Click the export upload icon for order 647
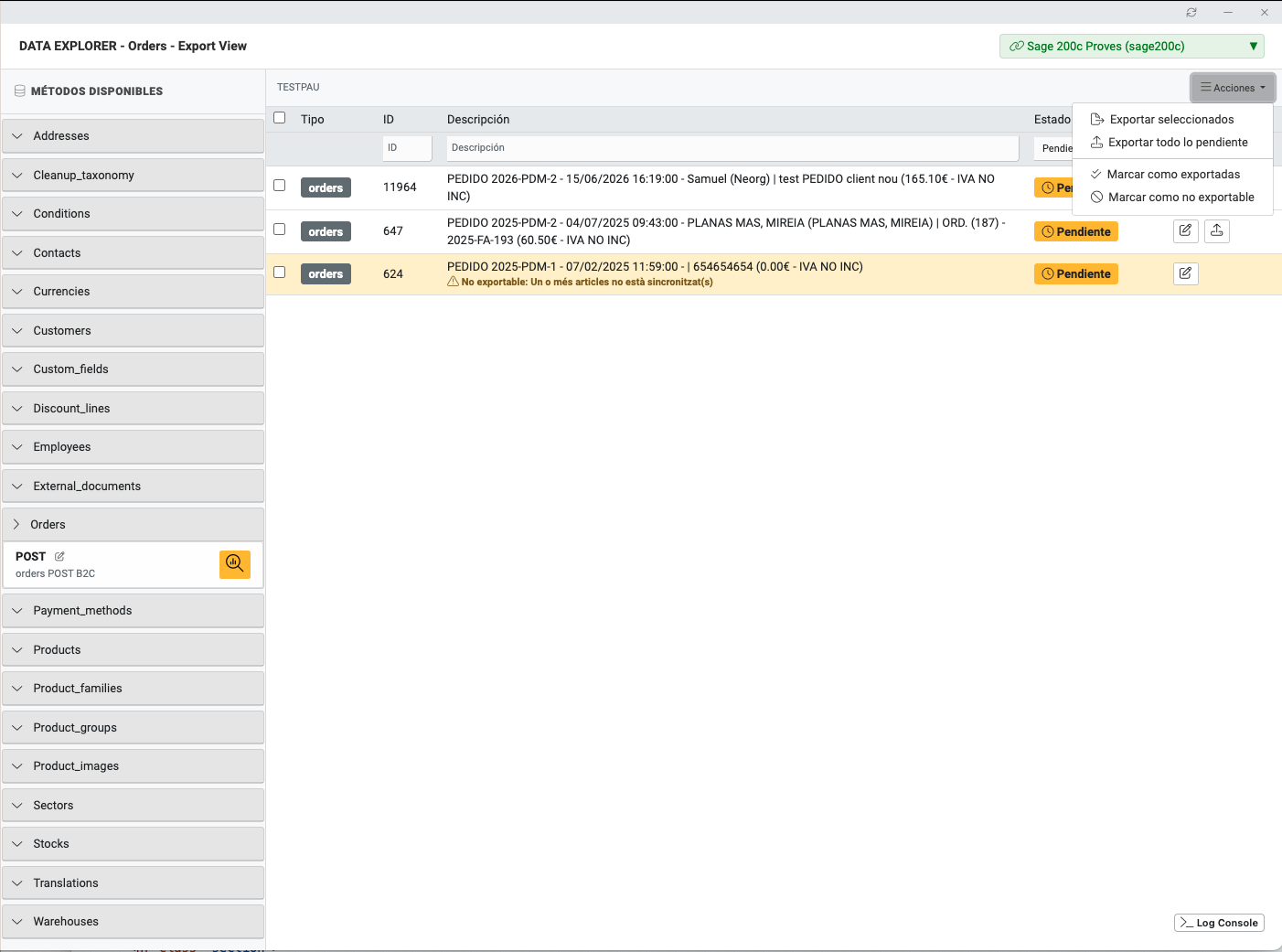This screenshot has width=1282, height=952. pos(1216,230)
